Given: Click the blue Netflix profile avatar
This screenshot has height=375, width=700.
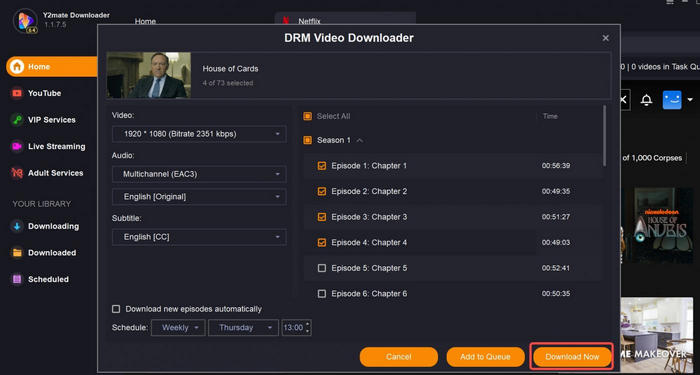Looking at the screenshot, I should (x=672, y=100).
